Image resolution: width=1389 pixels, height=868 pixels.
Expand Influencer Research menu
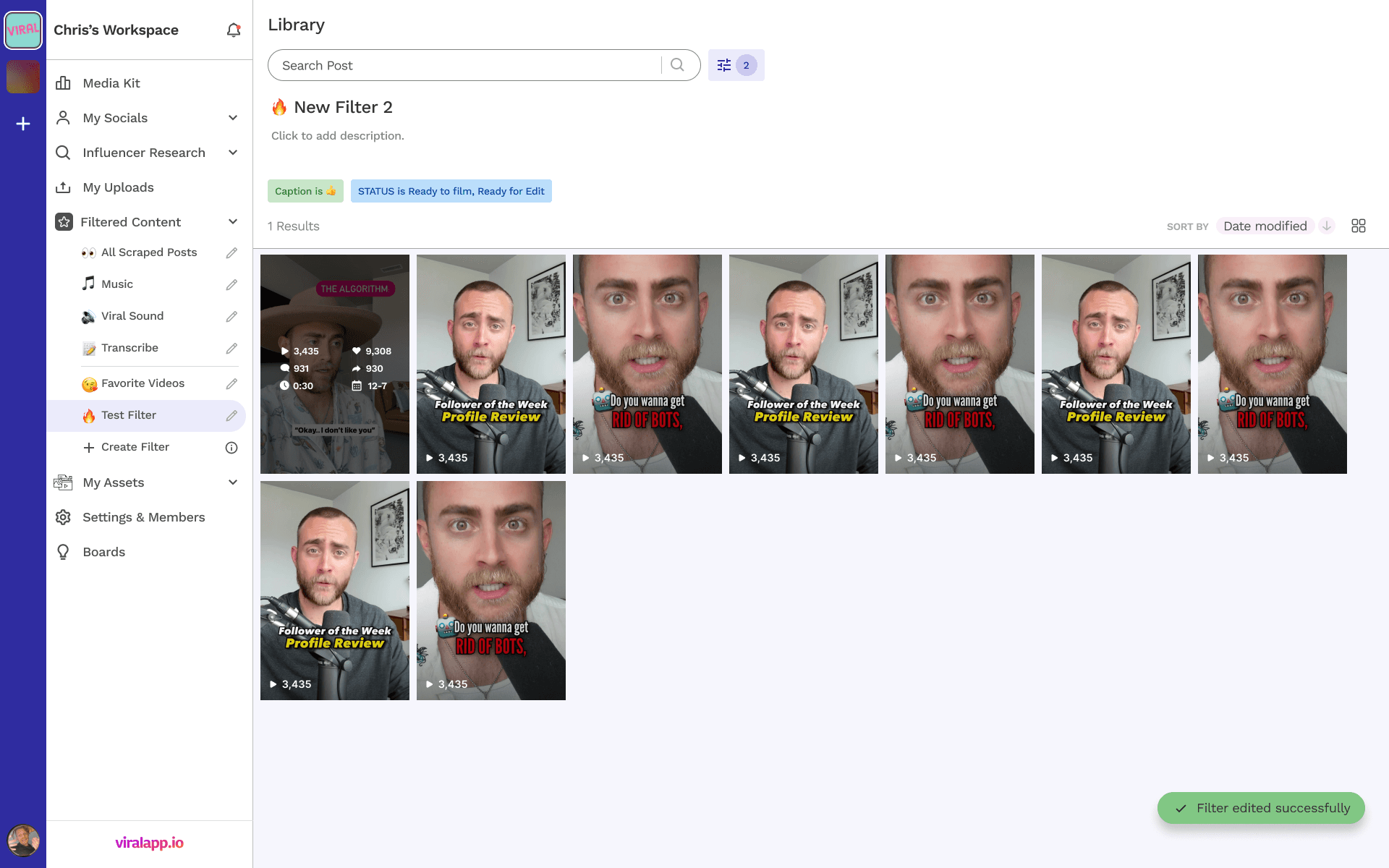(233, 153)
